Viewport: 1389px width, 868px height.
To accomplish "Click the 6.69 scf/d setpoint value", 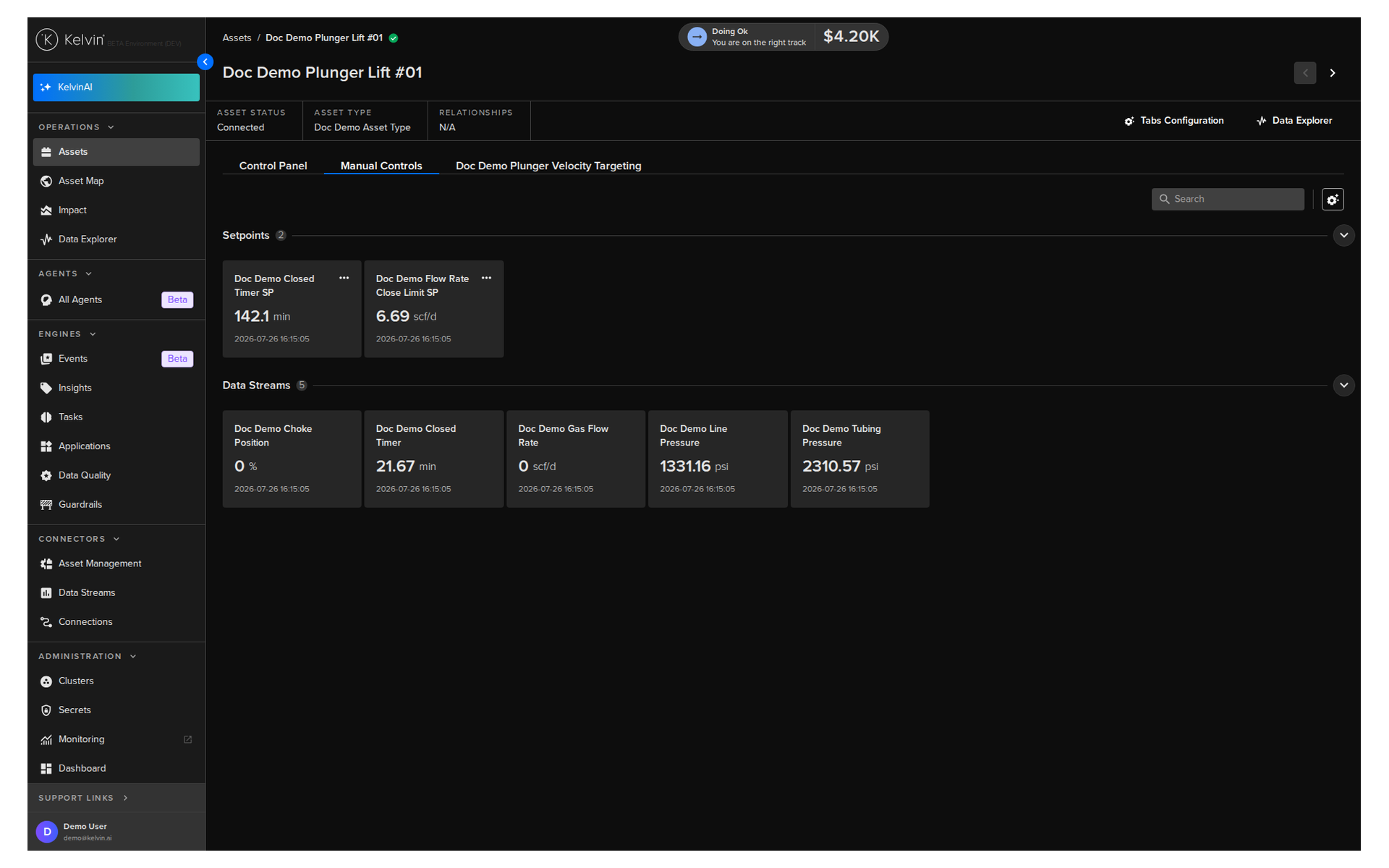I will [406, 317].
